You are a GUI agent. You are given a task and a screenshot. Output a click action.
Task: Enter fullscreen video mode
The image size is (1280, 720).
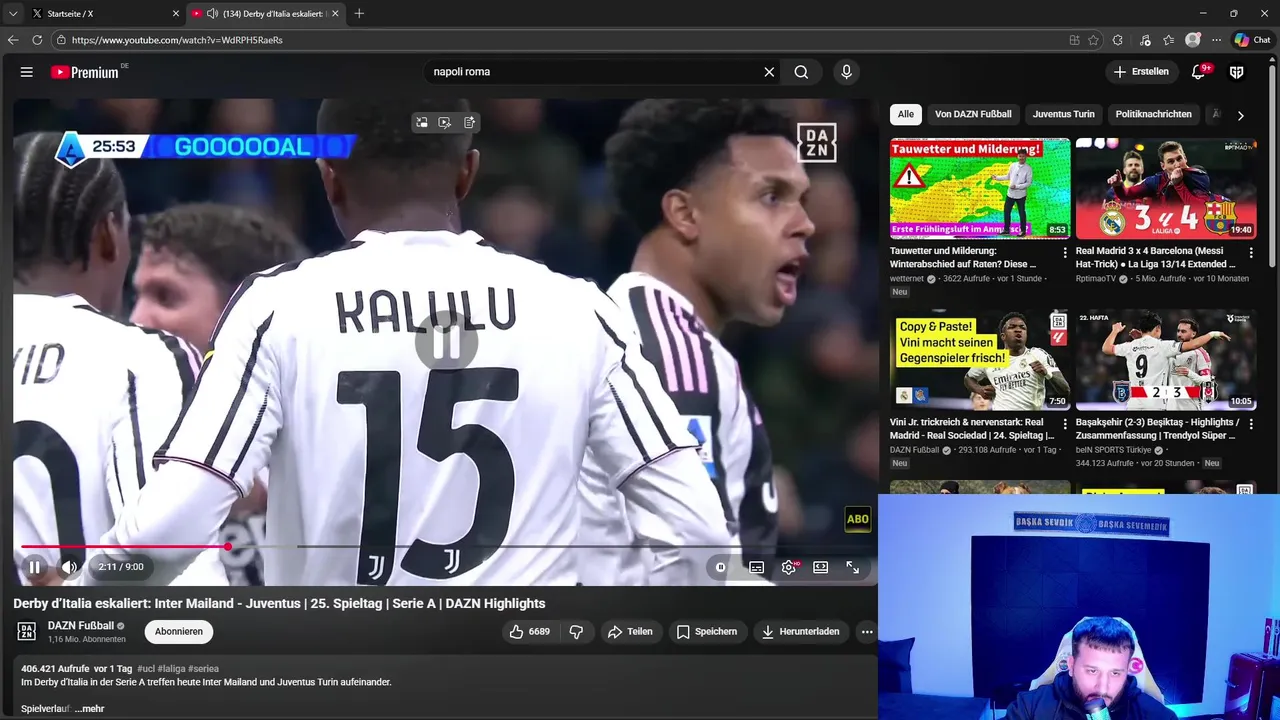(853, 567)
